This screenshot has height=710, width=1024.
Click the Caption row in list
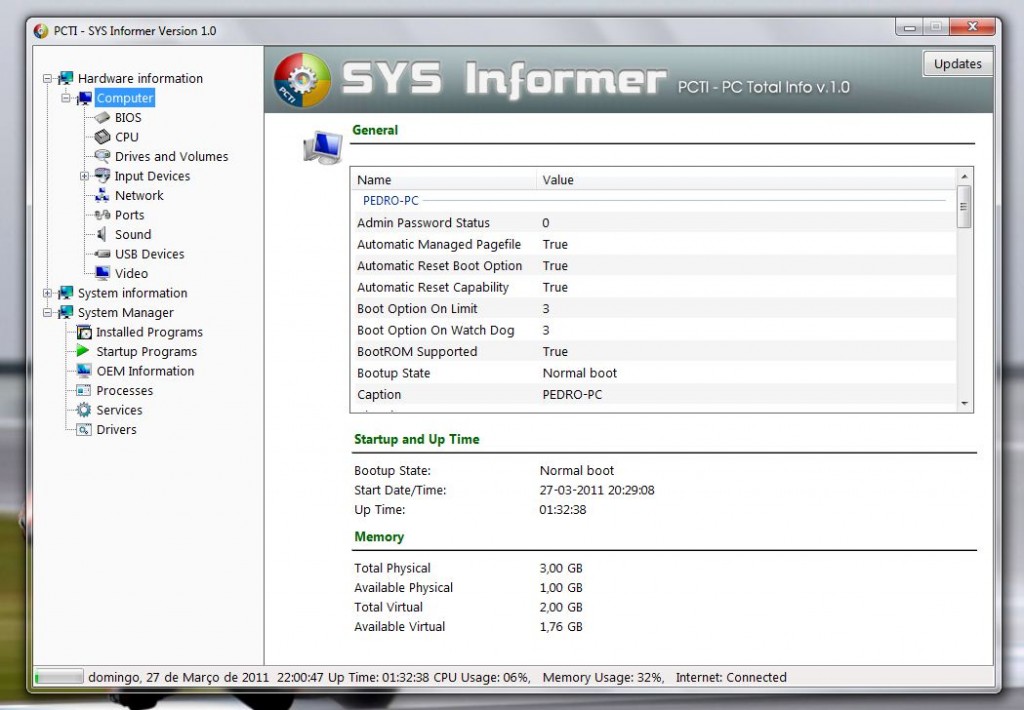(653, 395)
